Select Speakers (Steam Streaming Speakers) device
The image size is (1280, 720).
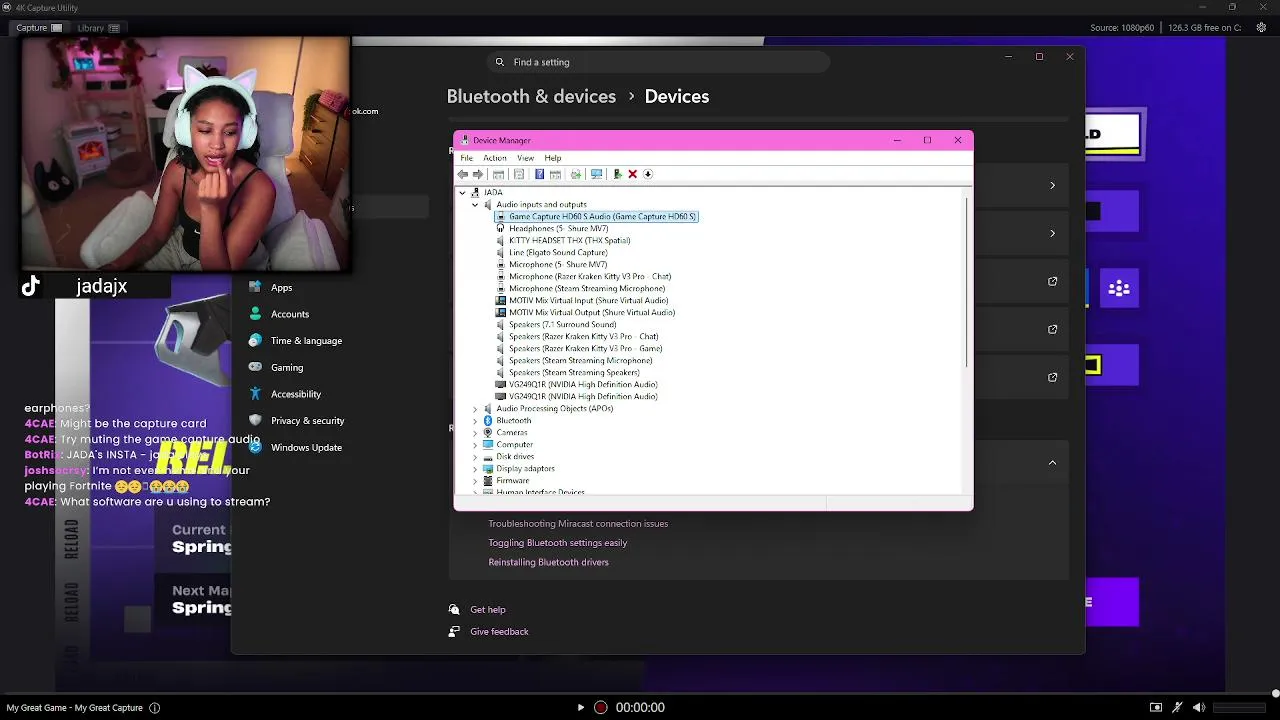[574, 372]
